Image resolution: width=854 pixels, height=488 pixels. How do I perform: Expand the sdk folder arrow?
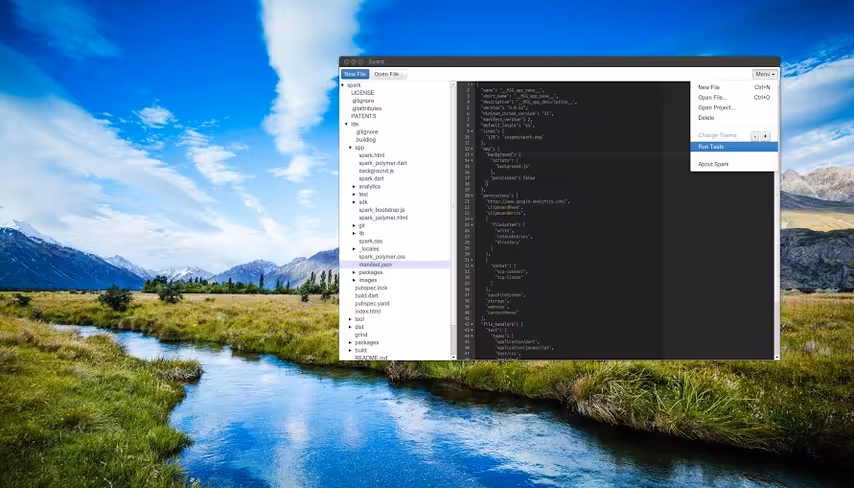[x=355, y=202]
